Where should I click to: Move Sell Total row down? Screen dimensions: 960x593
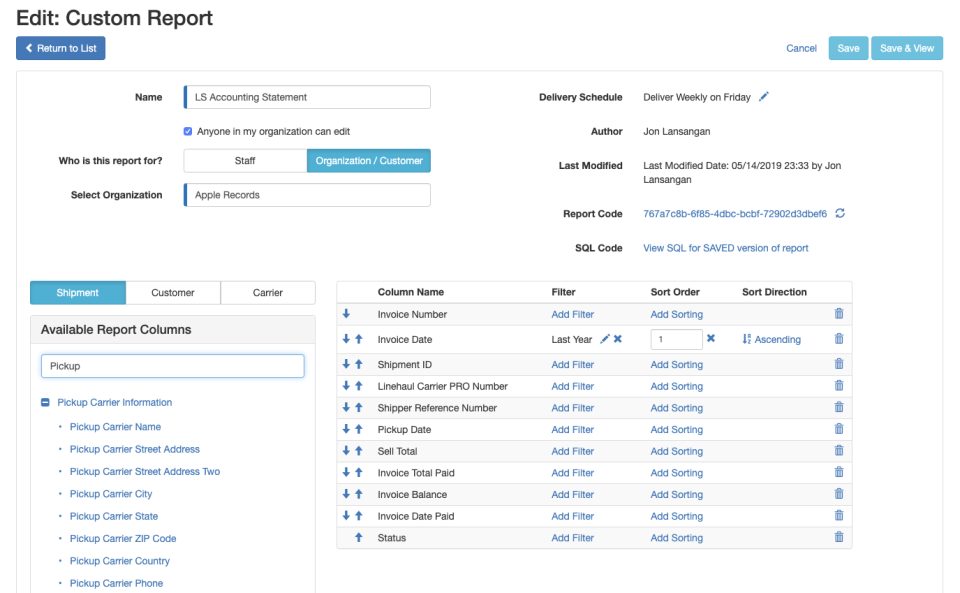346,451
